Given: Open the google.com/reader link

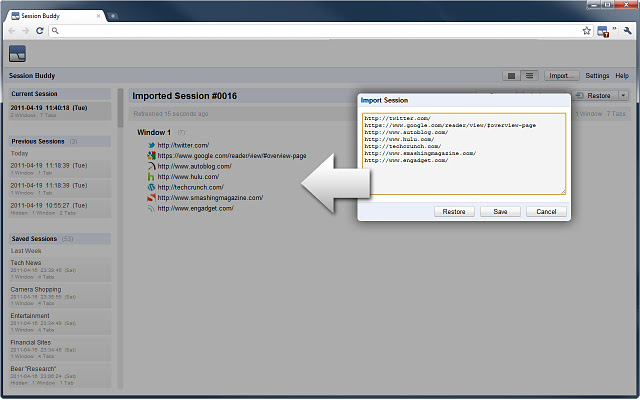Looking at the screenshot, I should pos(232,156).
